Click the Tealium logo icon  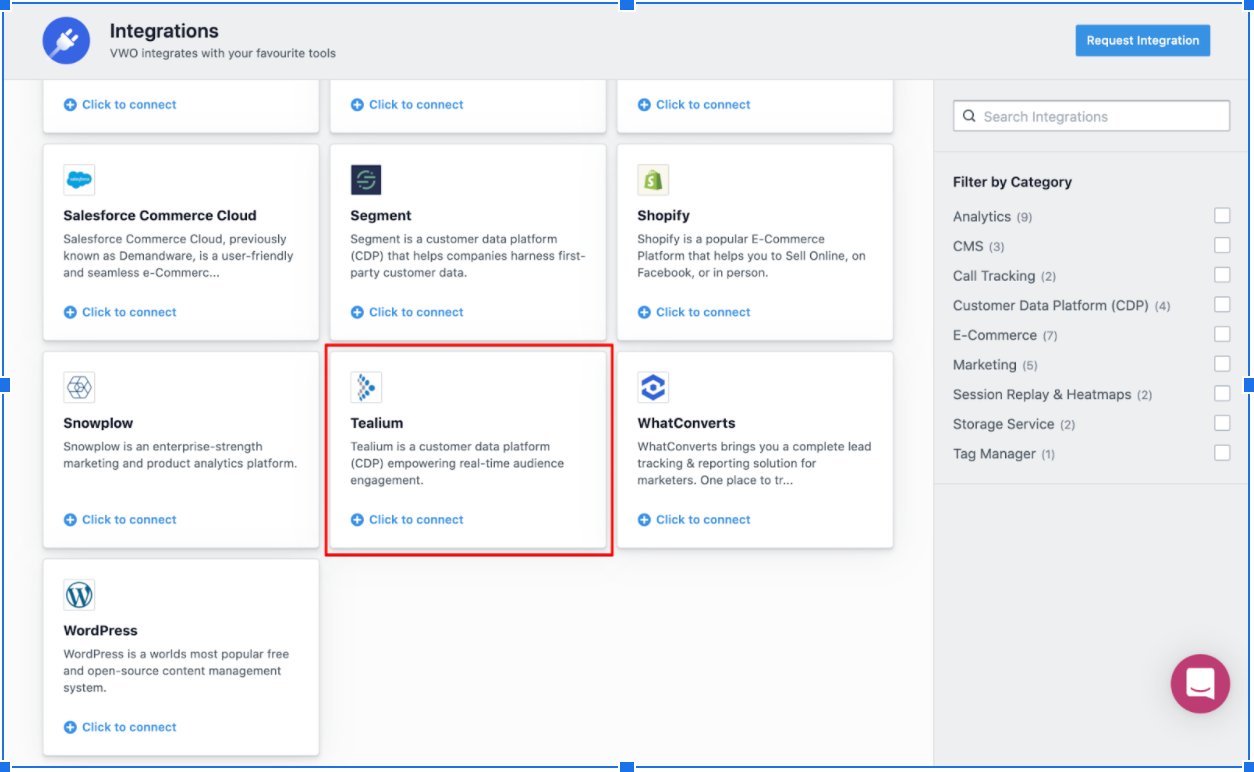point(366,387)
